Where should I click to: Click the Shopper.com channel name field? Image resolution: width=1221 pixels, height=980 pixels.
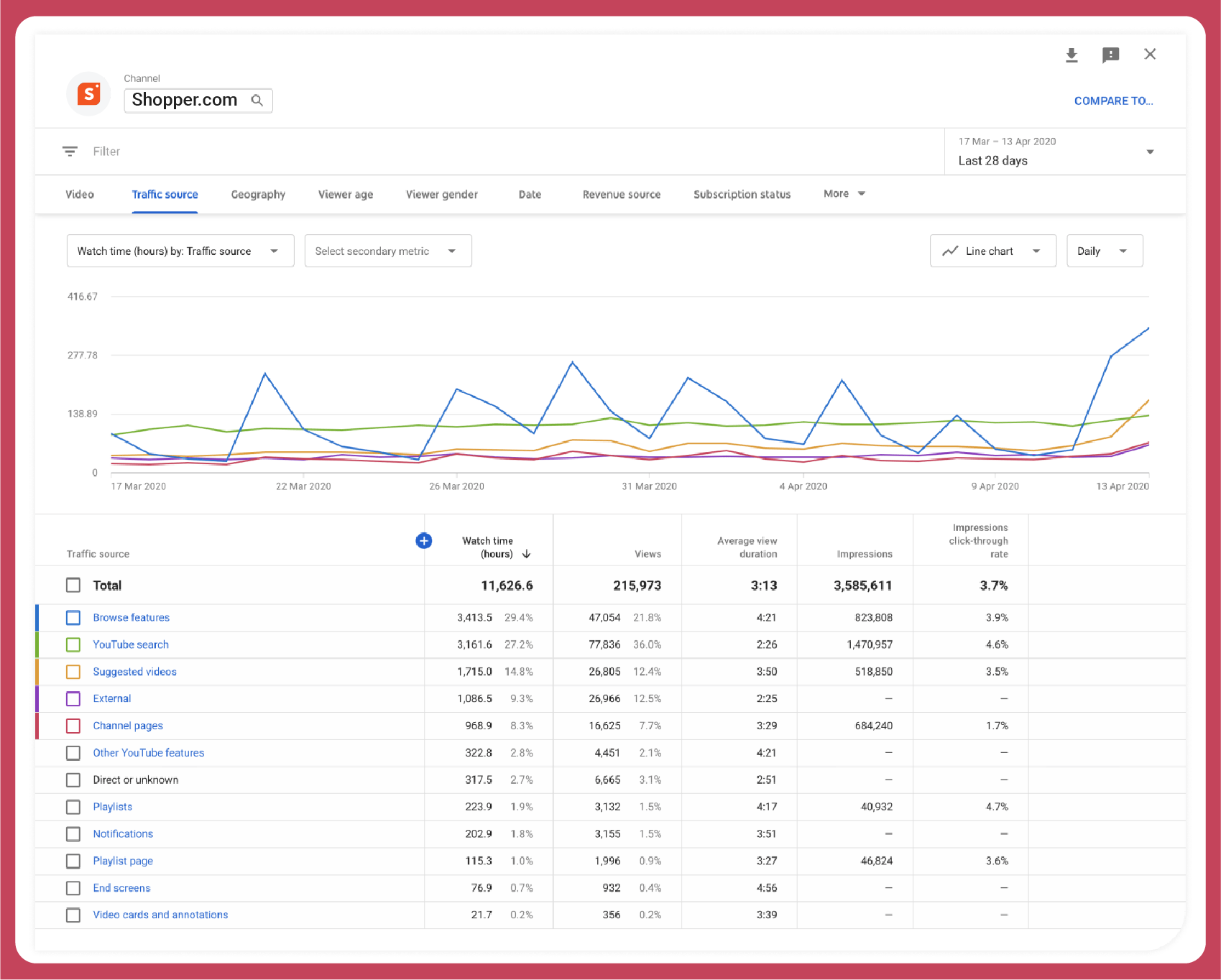tap(198, 100)
